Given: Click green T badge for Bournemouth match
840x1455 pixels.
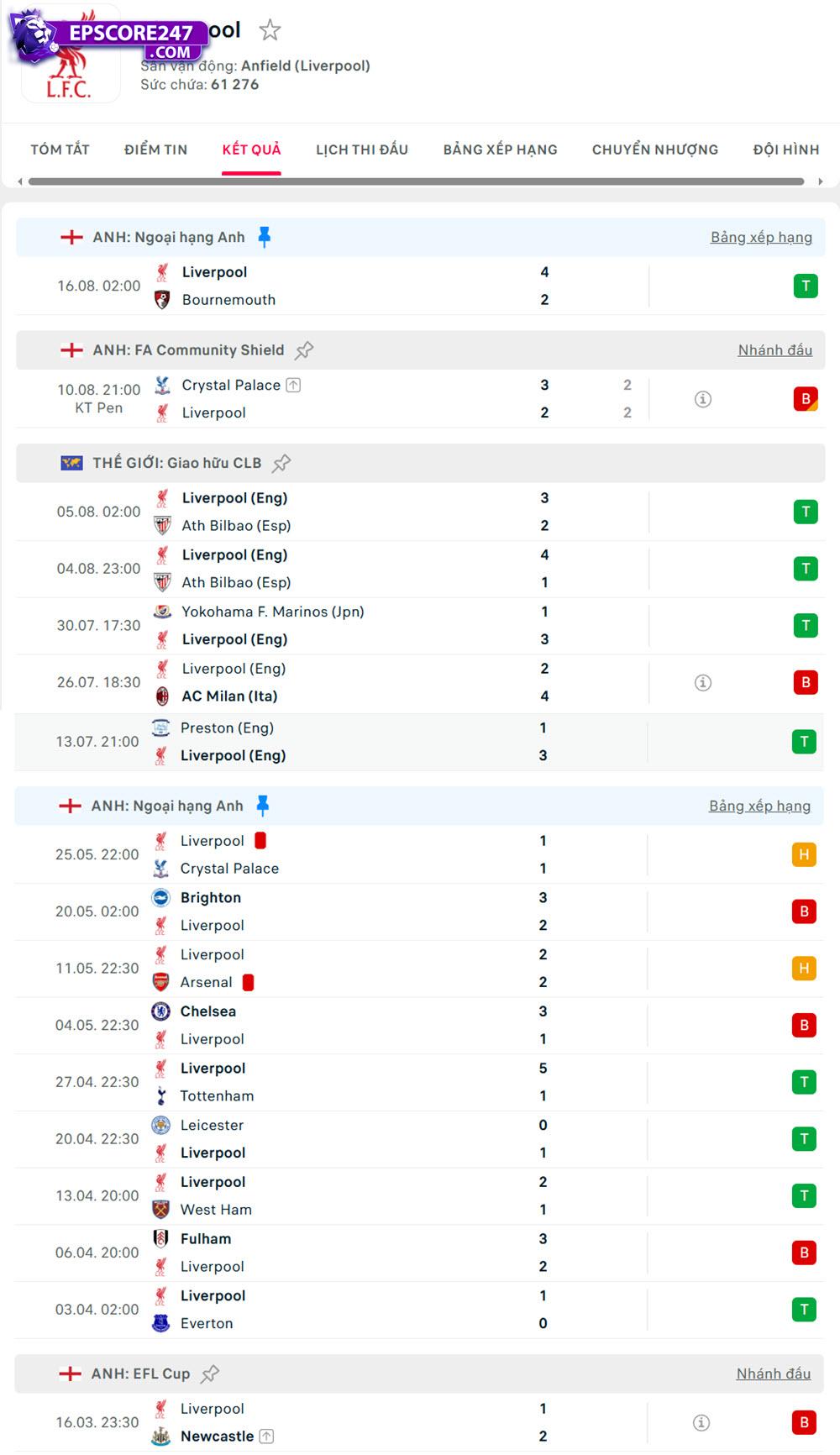Looking at the screenshot, I should click(x=806, y=286).
